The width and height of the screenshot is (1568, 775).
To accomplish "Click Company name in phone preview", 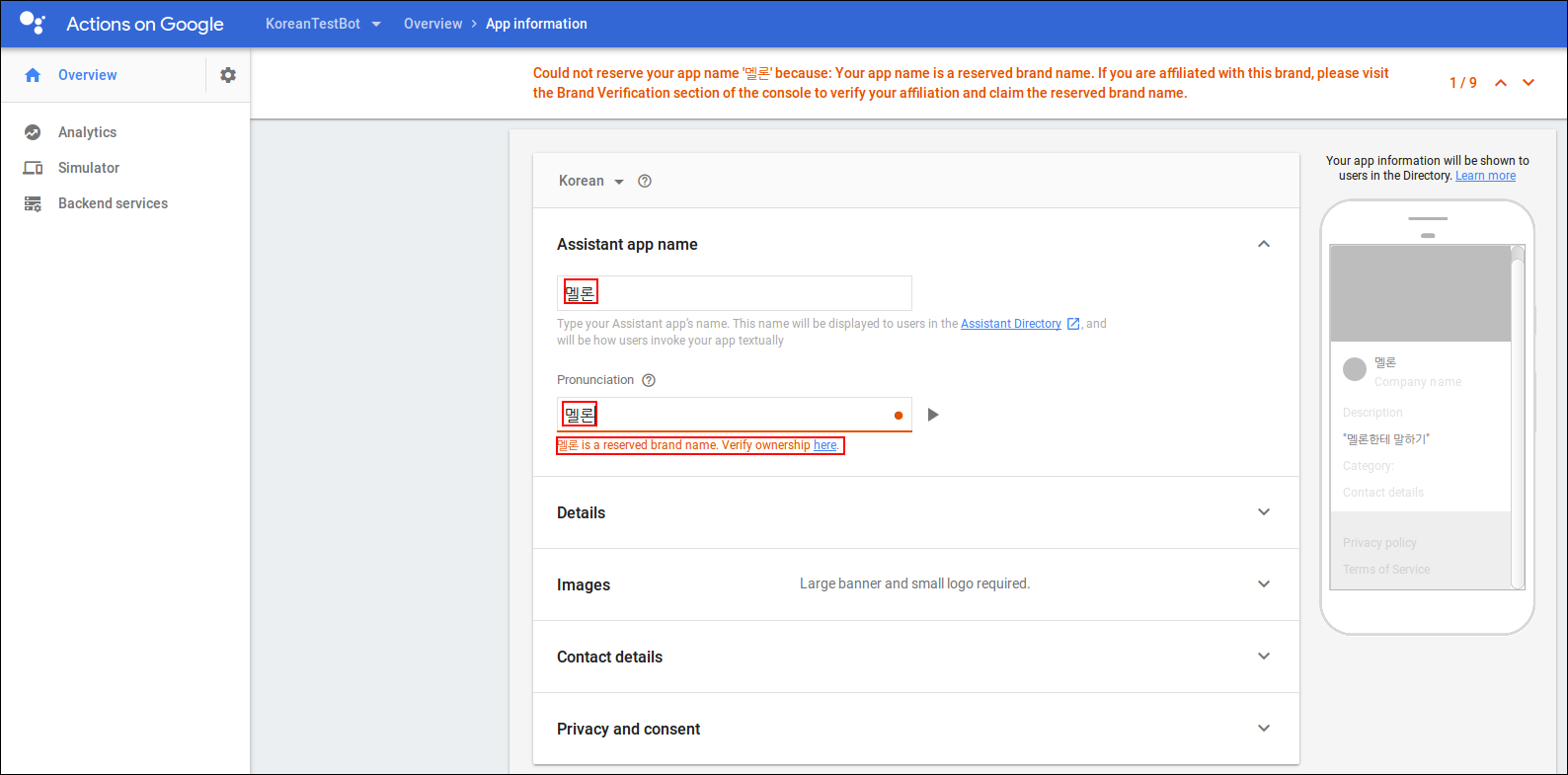I will (1418, 382).
